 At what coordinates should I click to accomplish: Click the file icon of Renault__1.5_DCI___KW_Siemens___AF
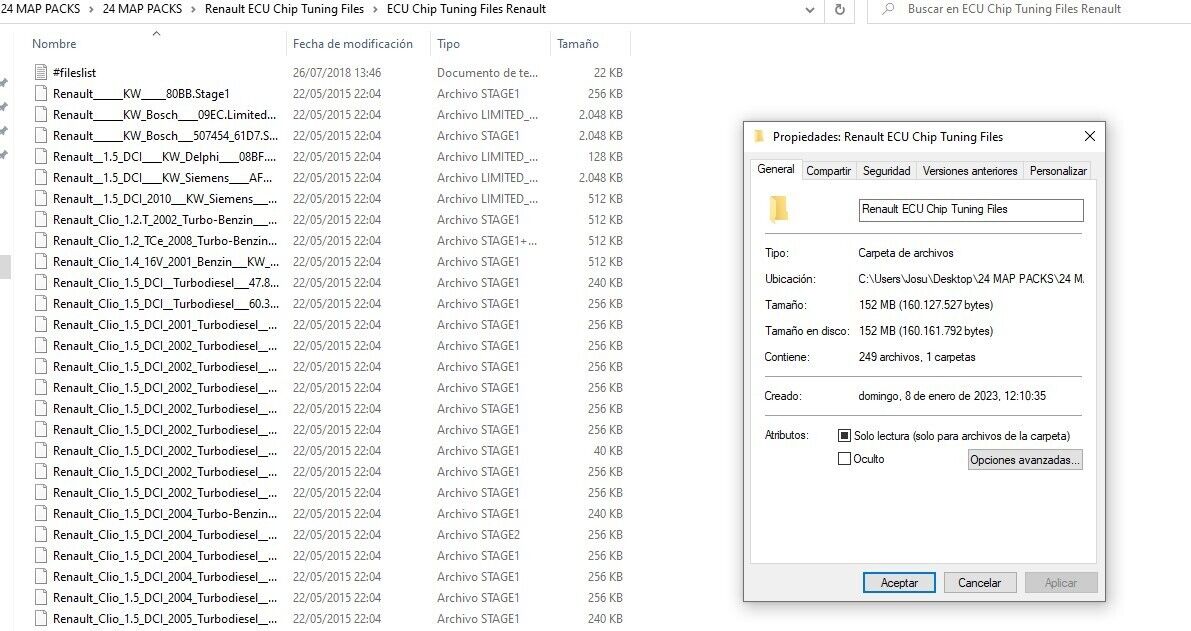coord(40,178)
